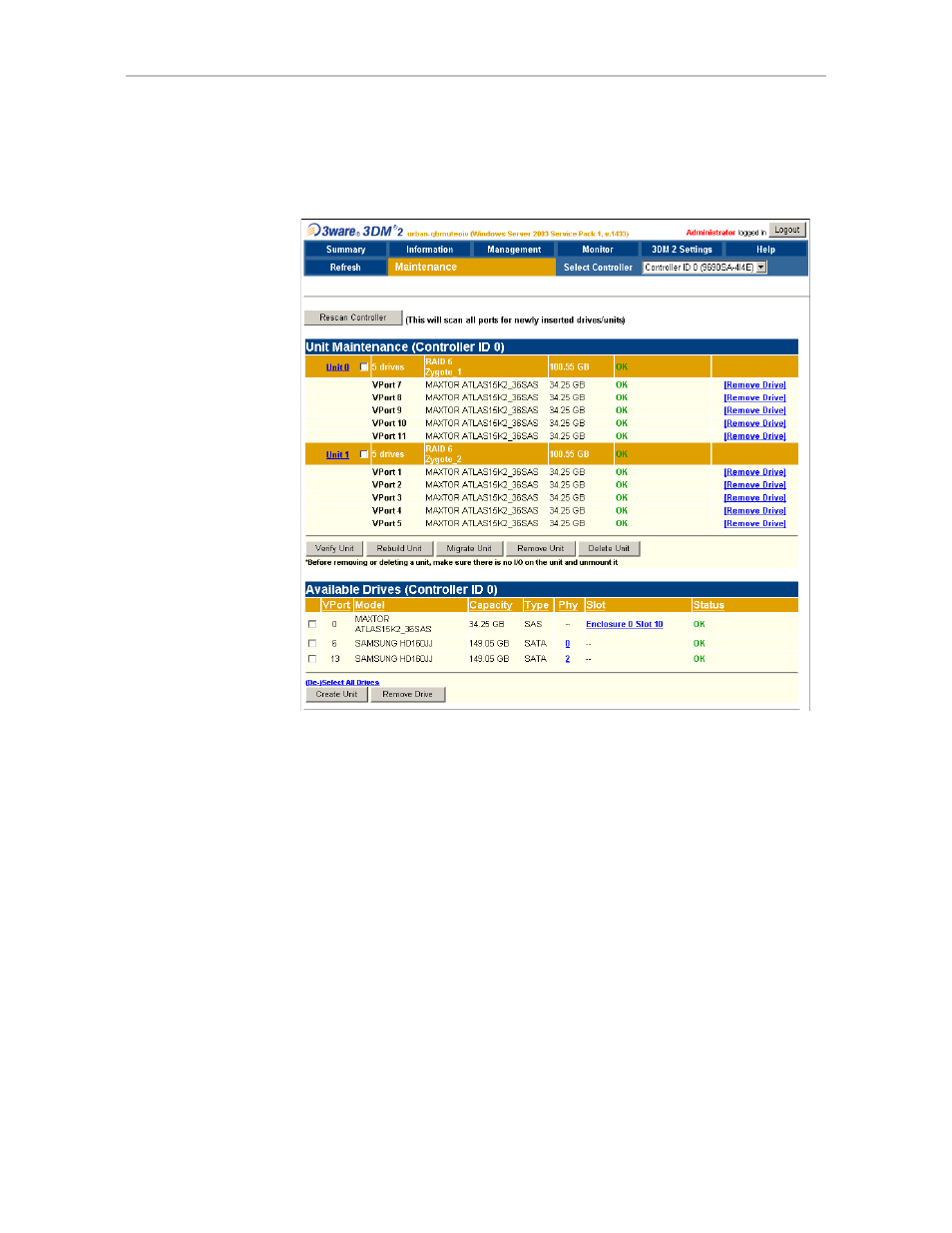Open the Monitor menu
This screenshot has width=952, height=1233.
[598, 250]
